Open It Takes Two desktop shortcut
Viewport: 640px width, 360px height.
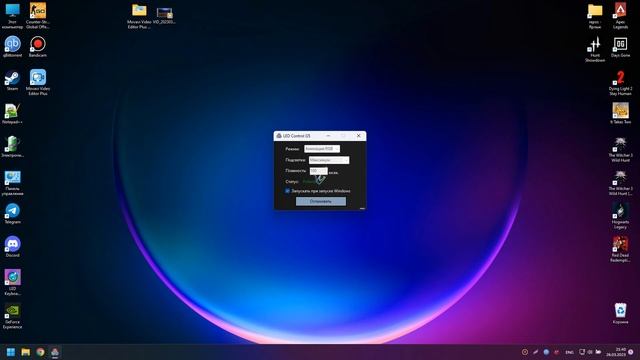(x=620, y=113)
